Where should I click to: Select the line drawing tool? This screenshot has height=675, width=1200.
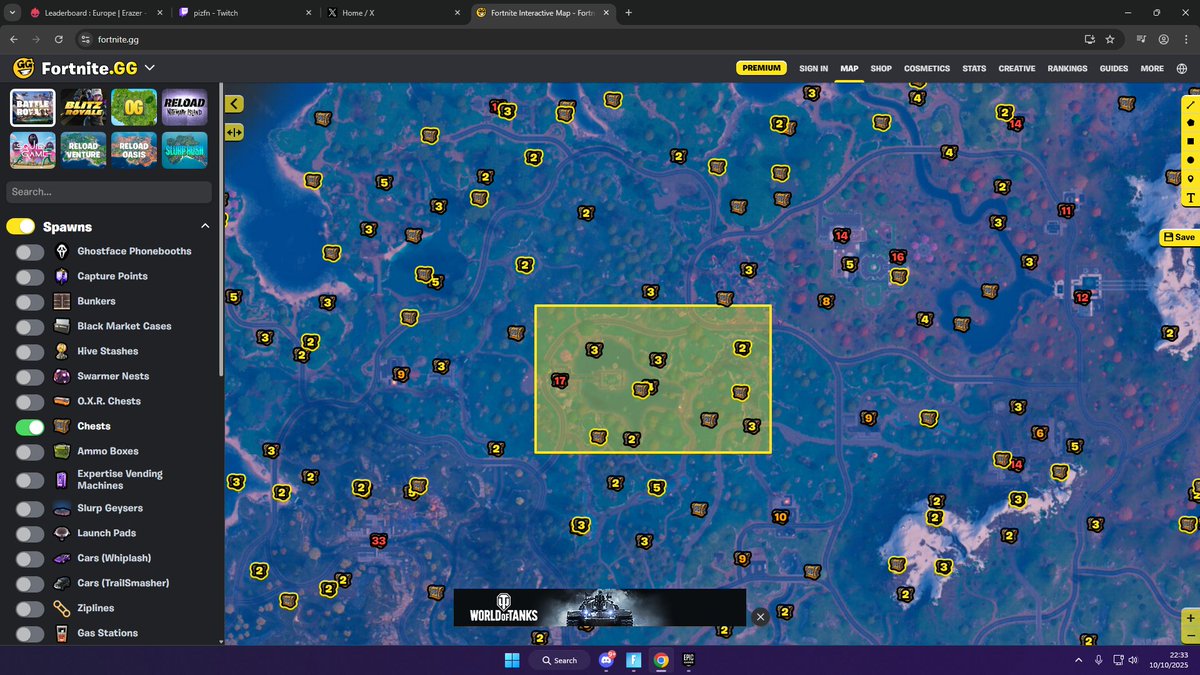(x=1190, y=104)
